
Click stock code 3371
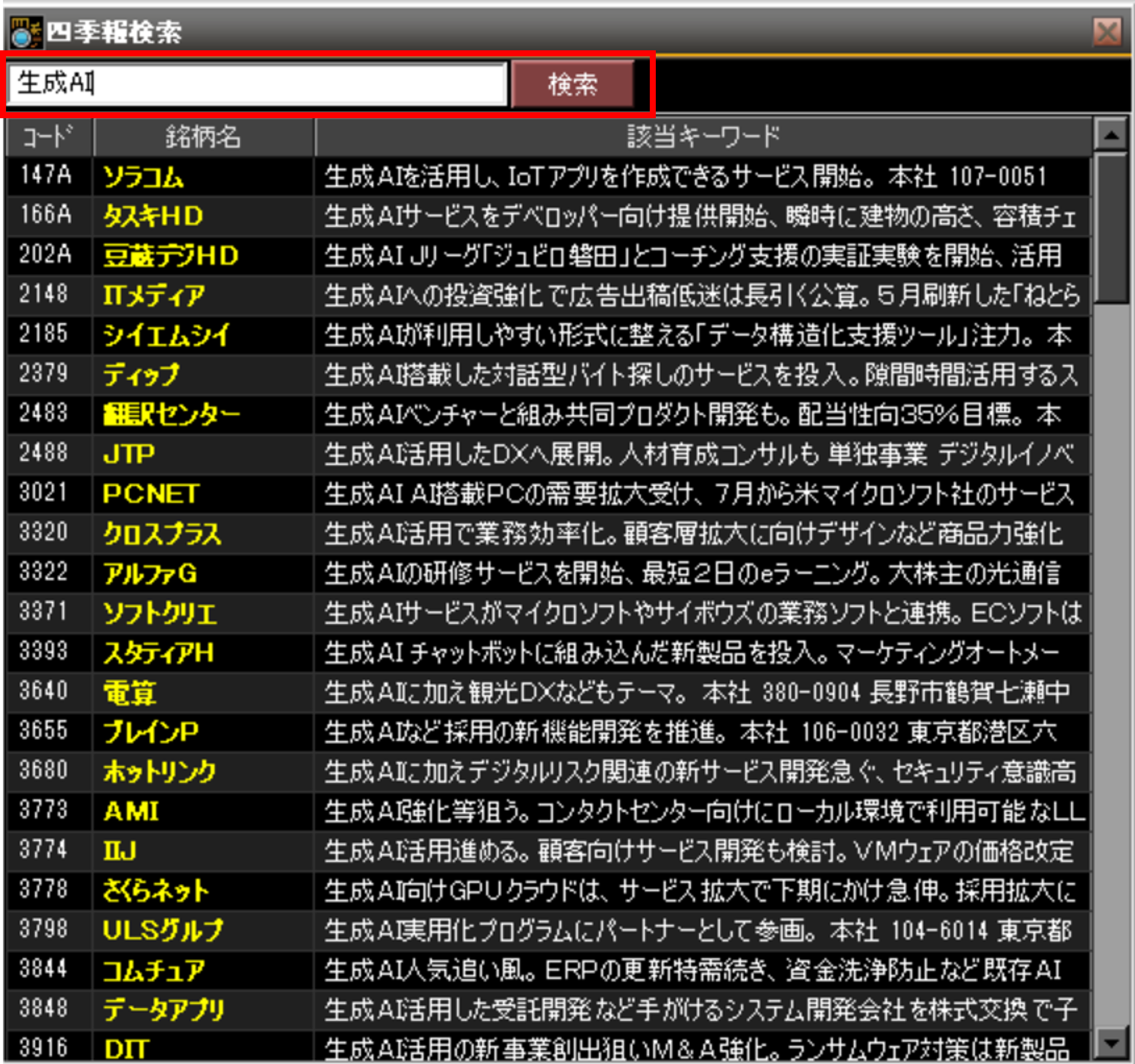click(43, 612)
